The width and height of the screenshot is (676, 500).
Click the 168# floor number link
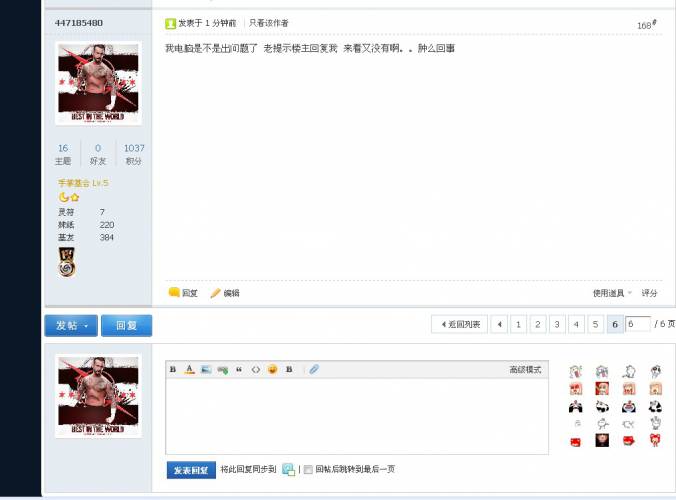coord(647,25)
